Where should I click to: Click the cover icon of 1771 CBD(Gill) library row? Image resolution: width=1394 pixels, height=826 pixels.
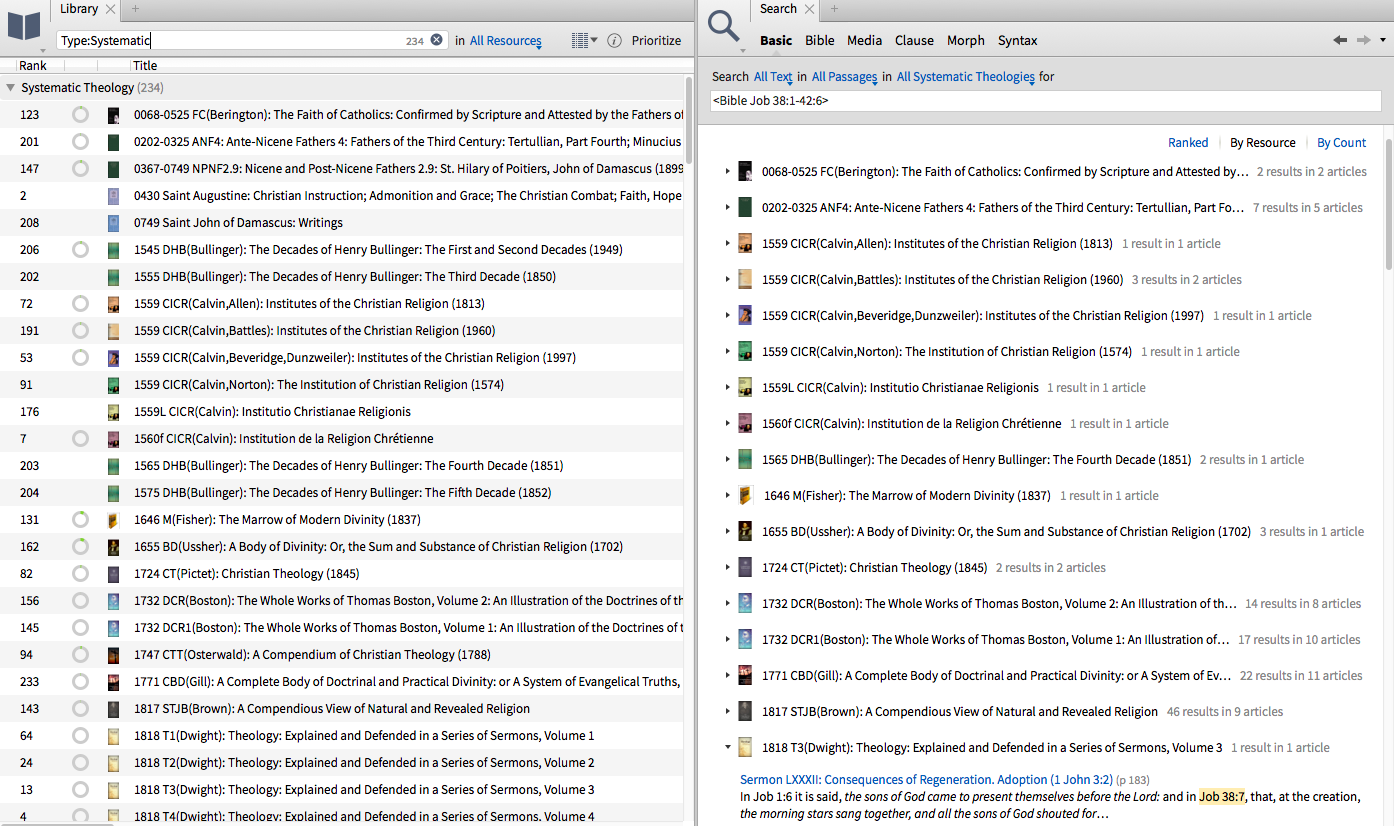pyautogui.click(x=114, y=682)
